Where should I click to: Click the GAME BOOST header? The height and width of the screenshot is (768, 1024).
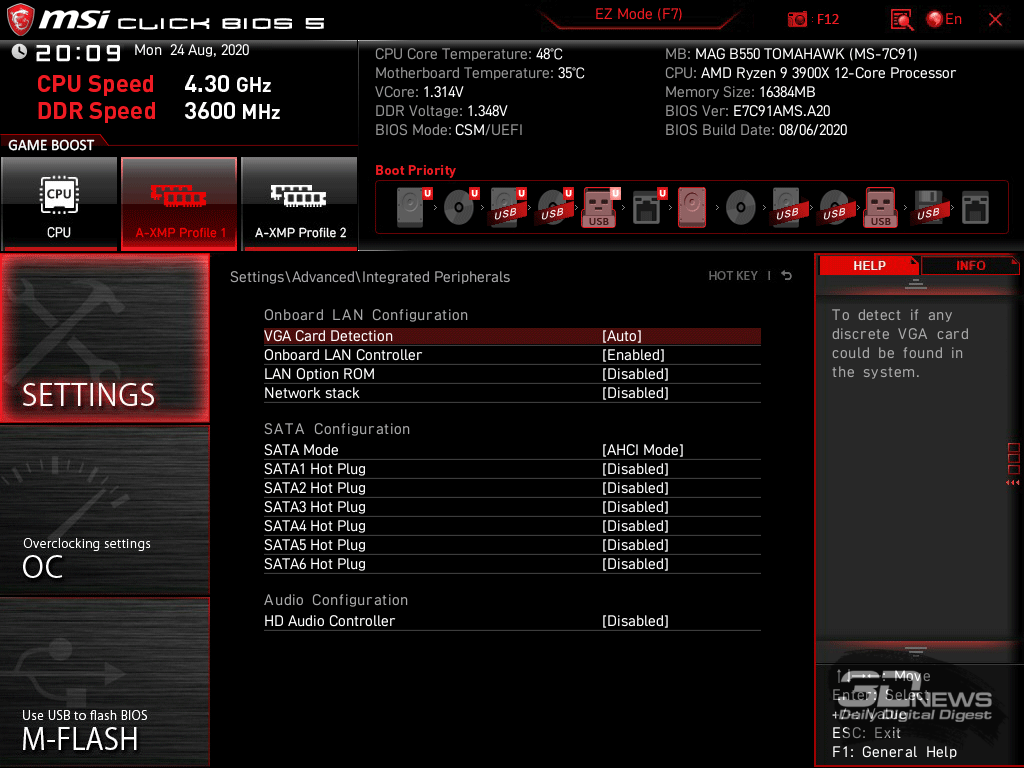pos(51,145)
